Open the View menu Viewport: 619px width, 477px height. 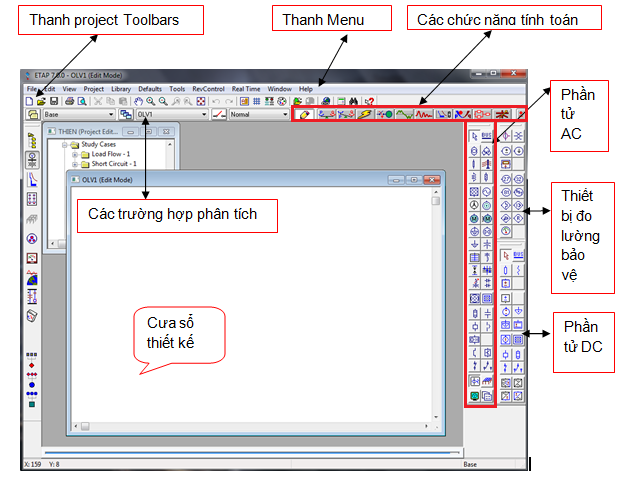coord(69,89)
